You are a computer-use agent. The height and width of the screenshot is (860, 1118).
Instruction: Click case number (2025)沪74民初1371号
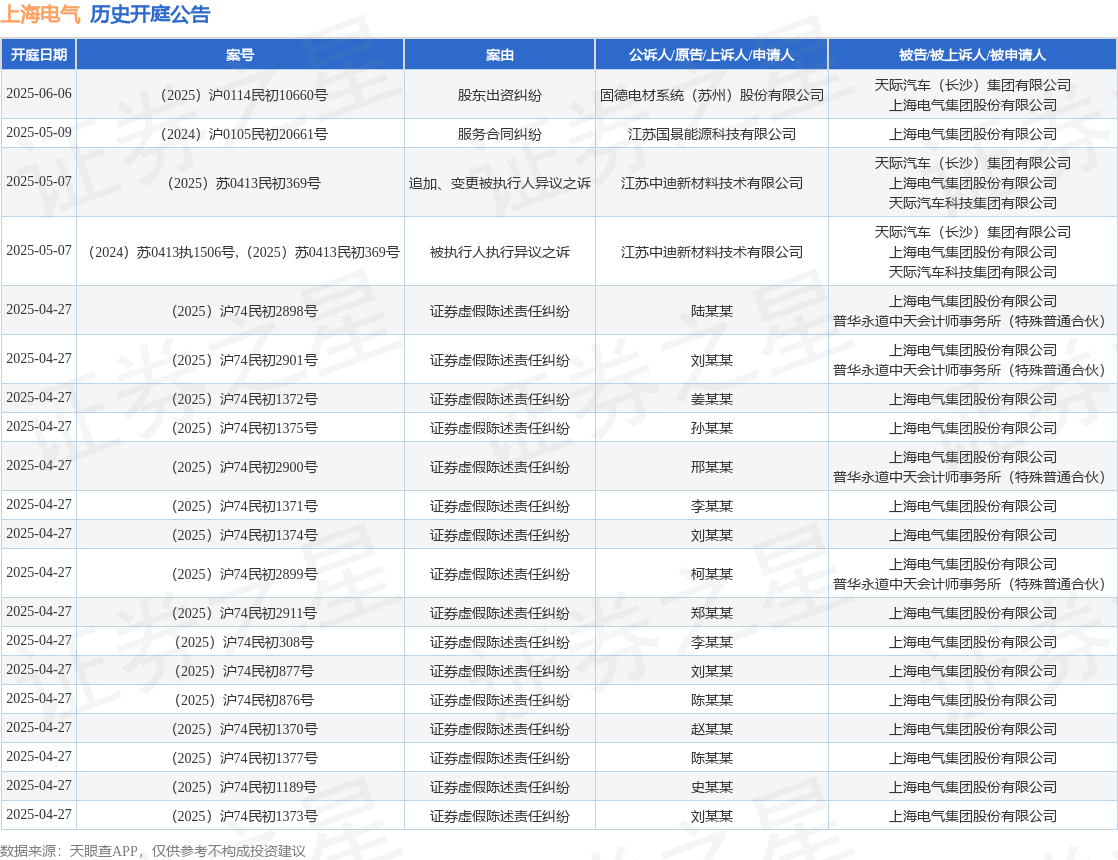point(240,506)
